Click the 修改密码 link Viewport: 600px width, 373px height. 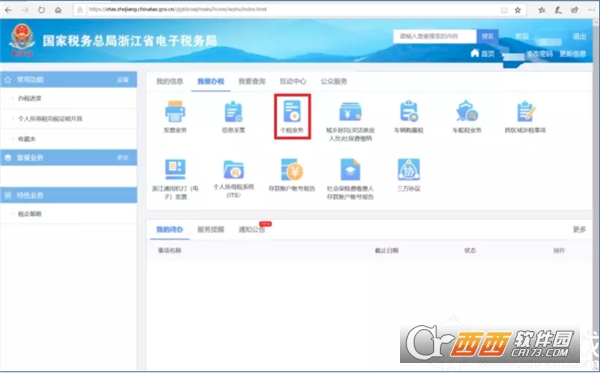(540, 54)
